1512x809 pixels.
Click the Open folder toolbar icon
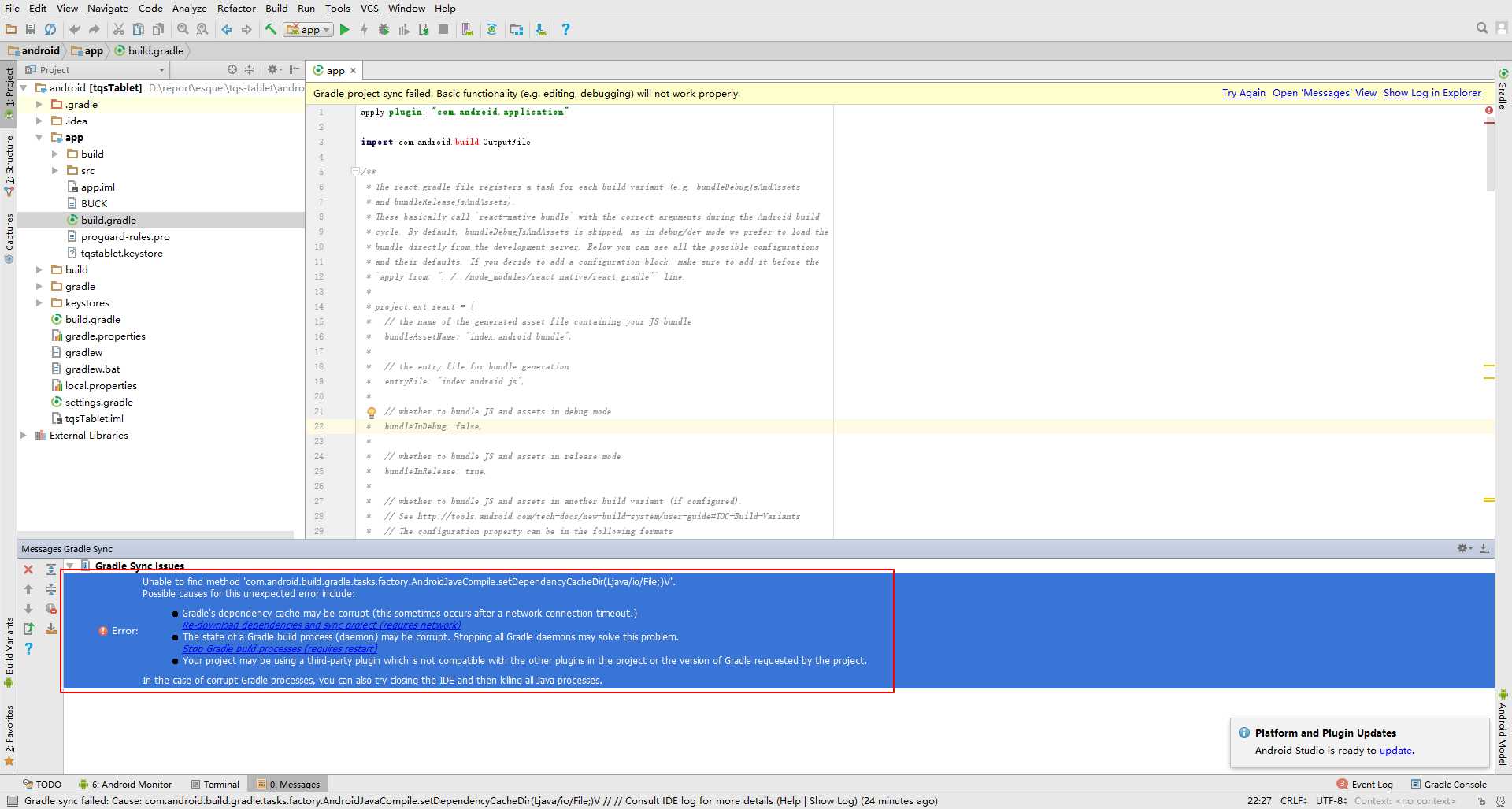pyautogui.click(x=11, y=29)
